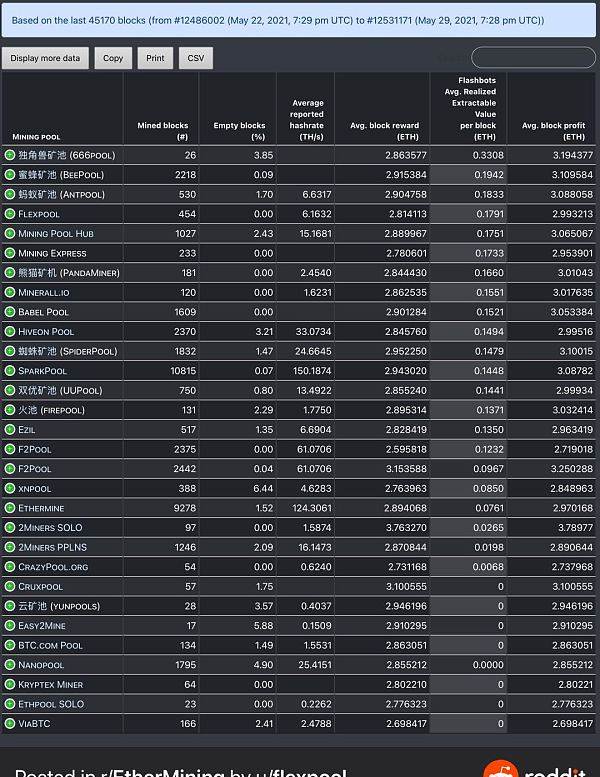Expand the BeePool row green plus icon
The height and width of the screenshot is (777, 600).
coord(10,174)
